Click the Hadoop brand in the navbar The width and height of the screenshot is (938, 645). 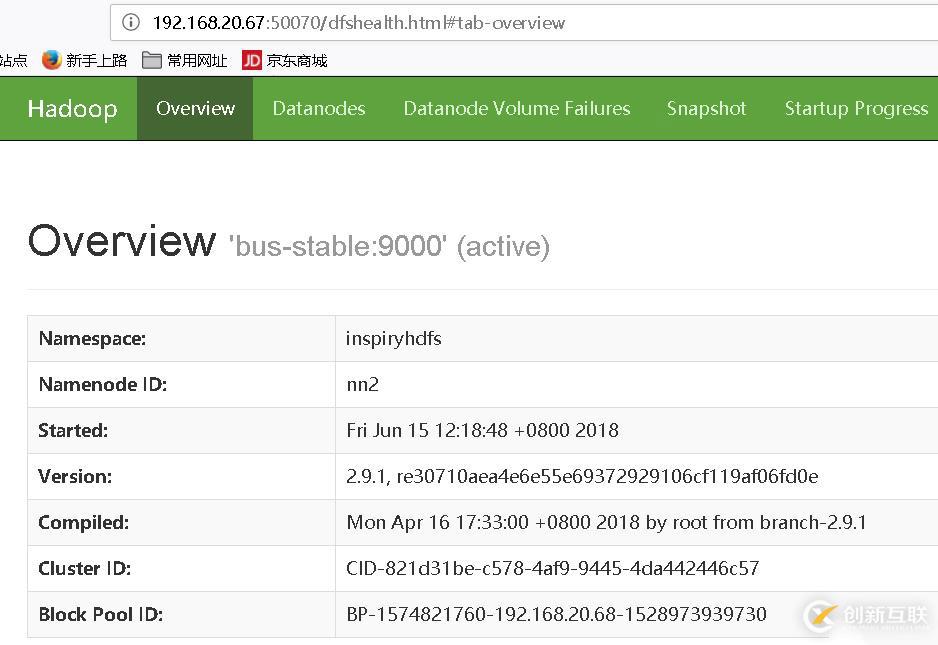pyautogui.click(x=71, y=108)
